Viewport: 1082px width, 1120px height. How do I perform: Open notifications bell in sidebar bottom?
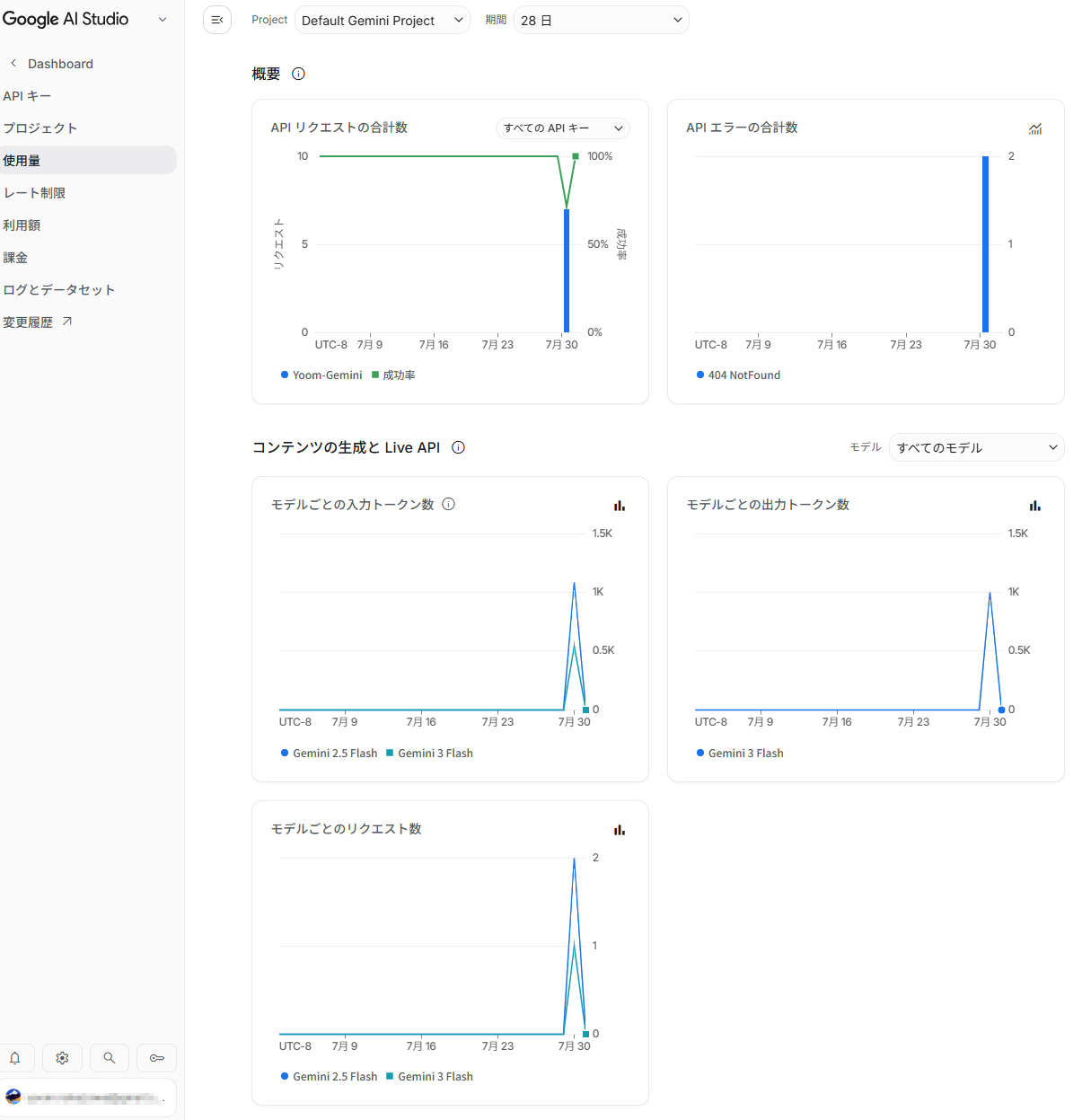click(15, 1058)
